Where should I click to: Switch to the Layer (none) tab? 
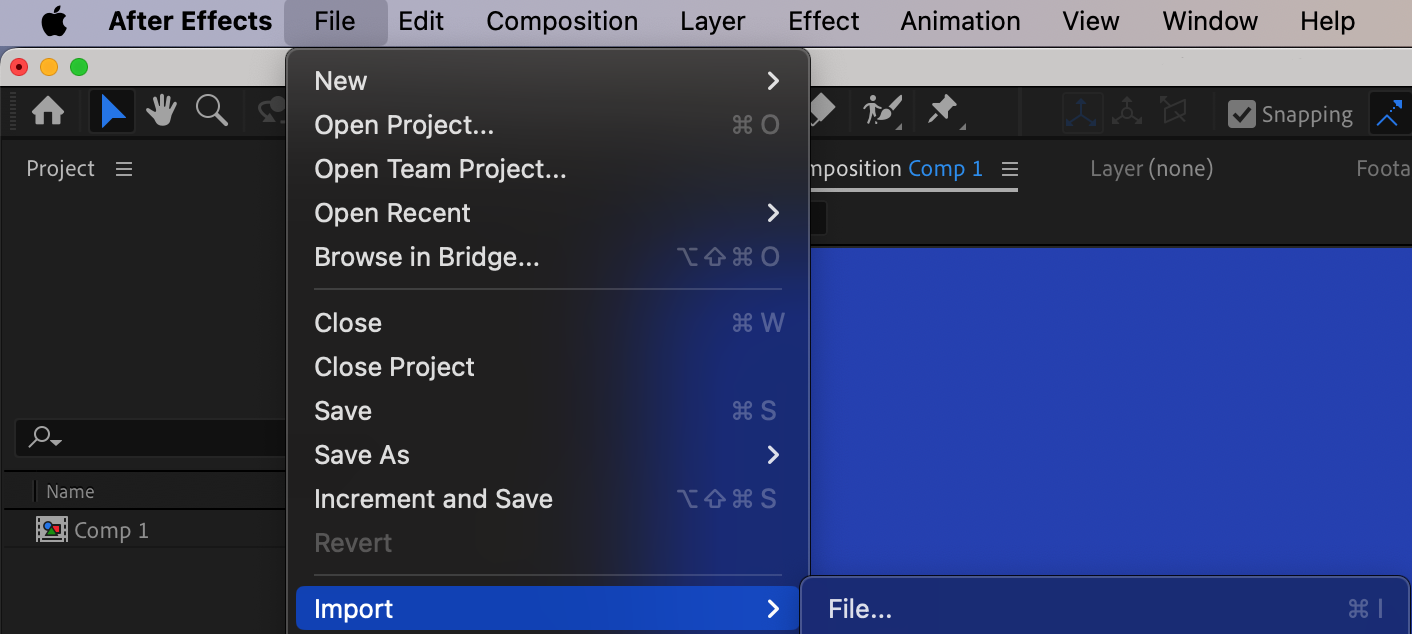[1151, 169]
